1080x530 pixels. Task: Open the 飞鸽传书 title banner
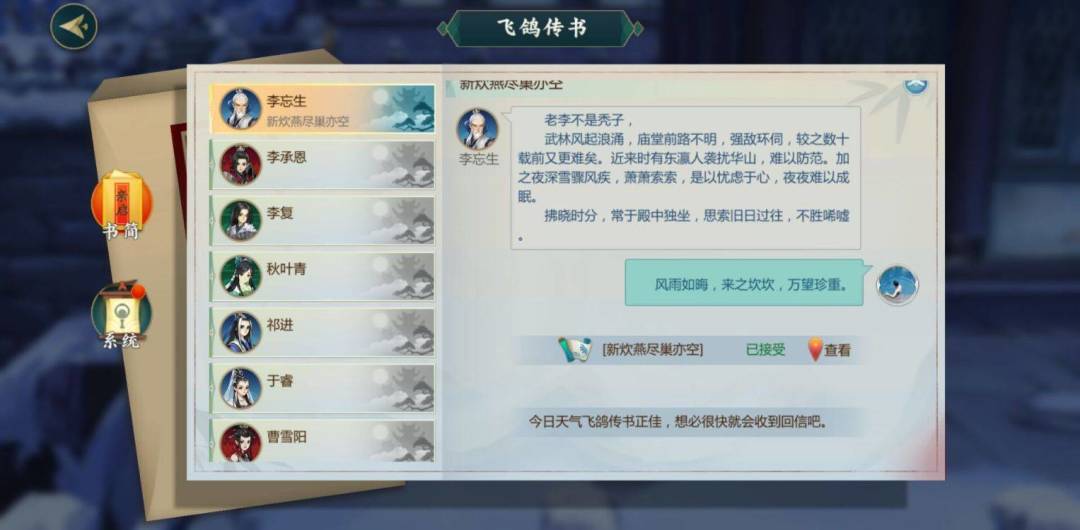pos(541,28)
